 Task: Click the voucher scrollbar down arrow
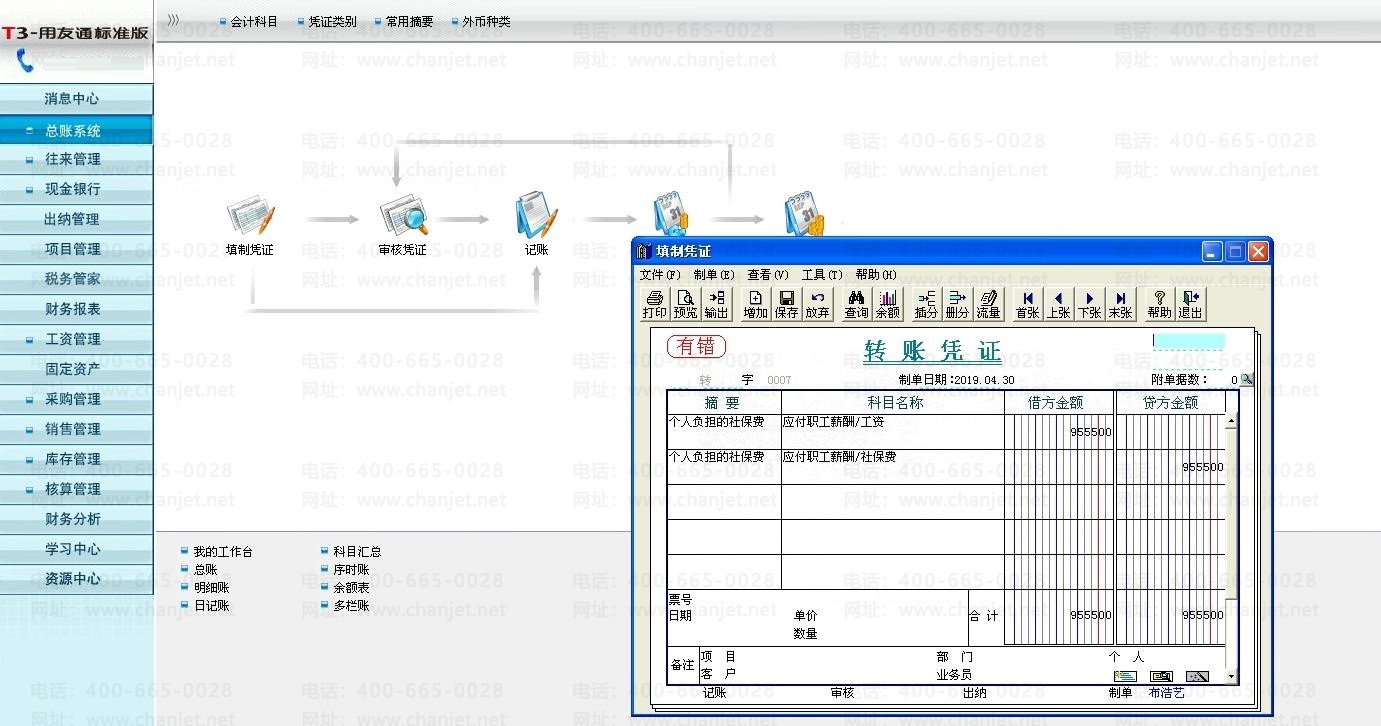(x=1232, y=677)
